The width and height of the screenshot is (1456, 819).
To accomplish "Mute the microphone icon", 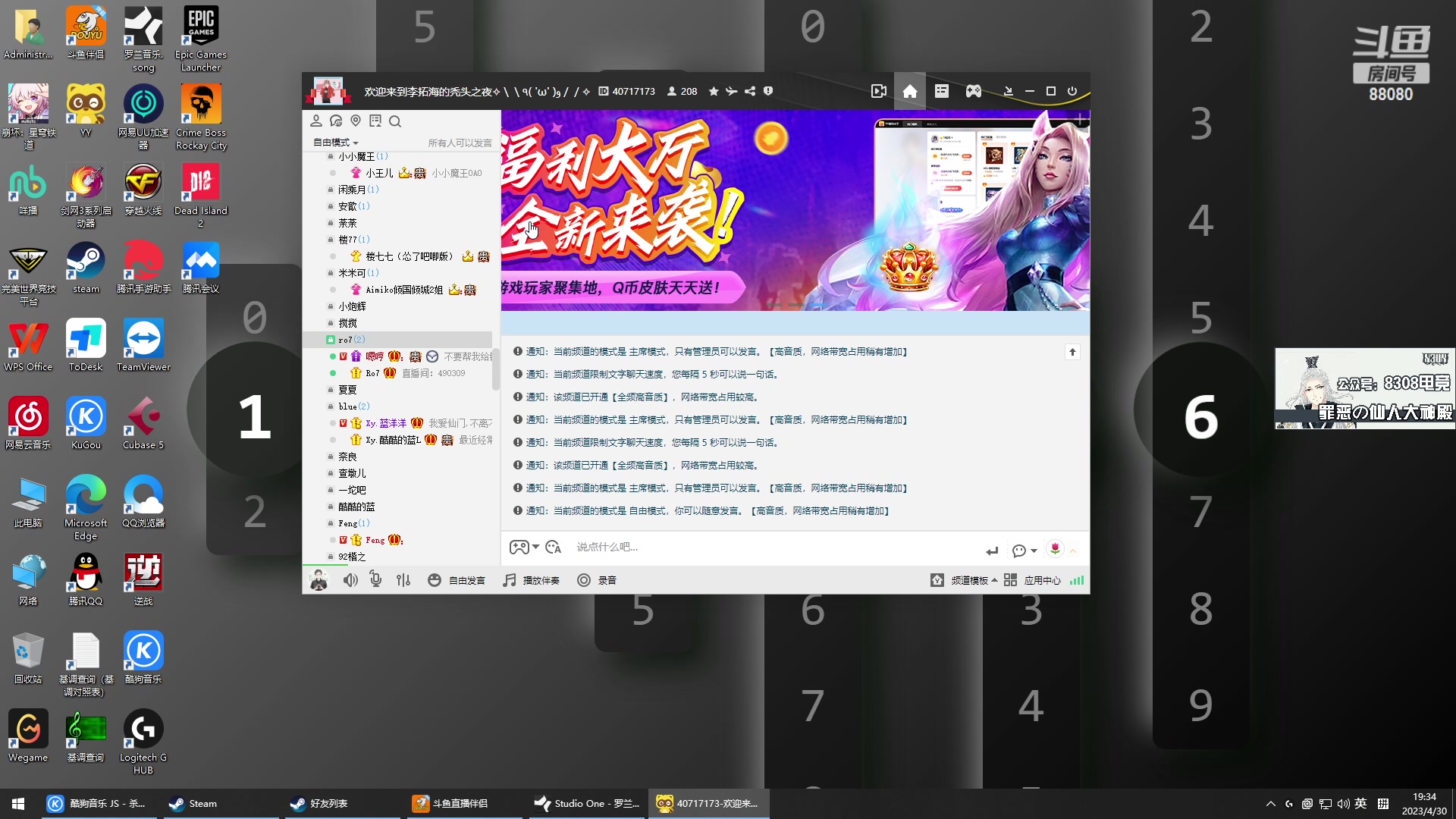I will [x=376, y=579].
